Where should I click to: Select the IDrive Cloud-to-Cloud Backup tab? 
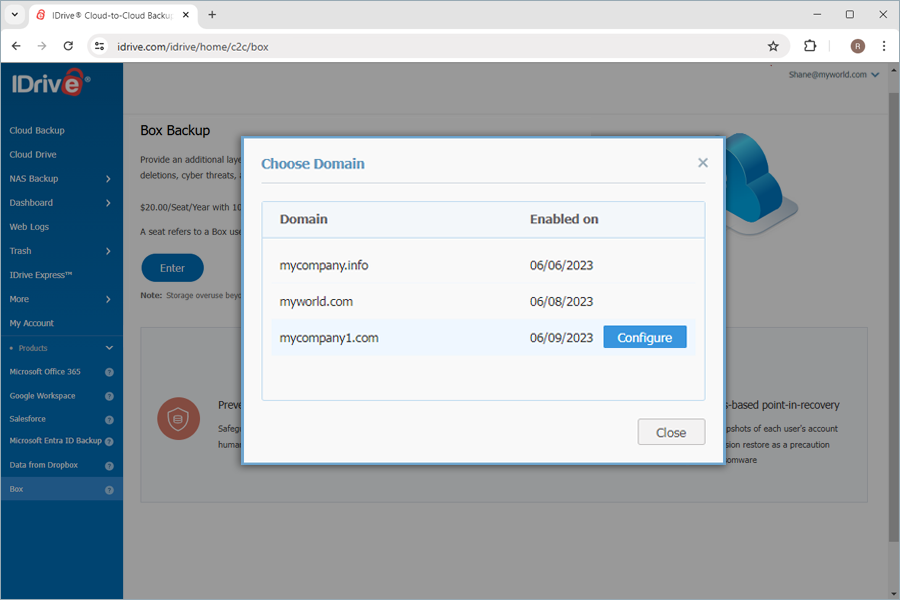point(113,16)
